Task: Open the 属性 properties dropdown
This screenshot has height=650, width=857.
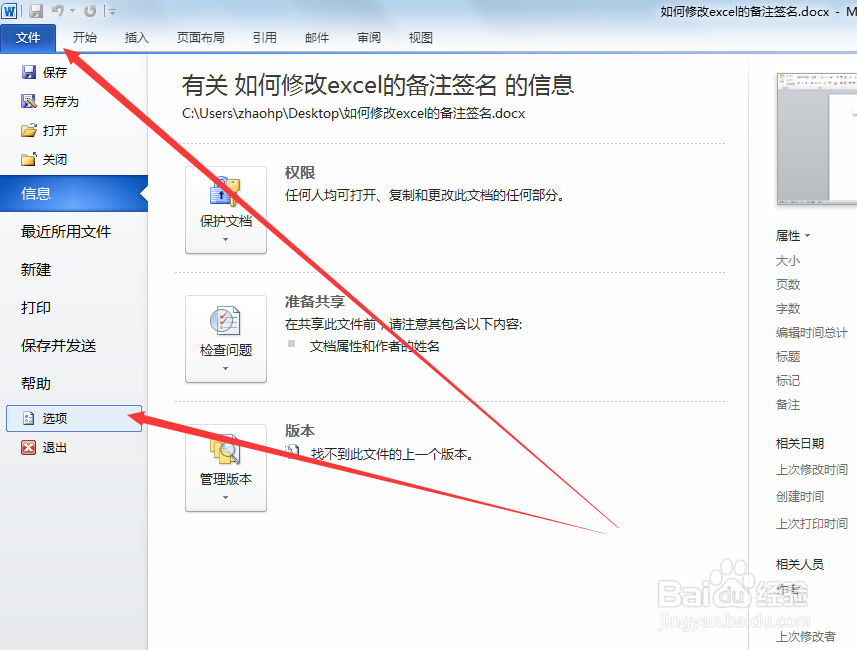Action: tap(793, 236)
